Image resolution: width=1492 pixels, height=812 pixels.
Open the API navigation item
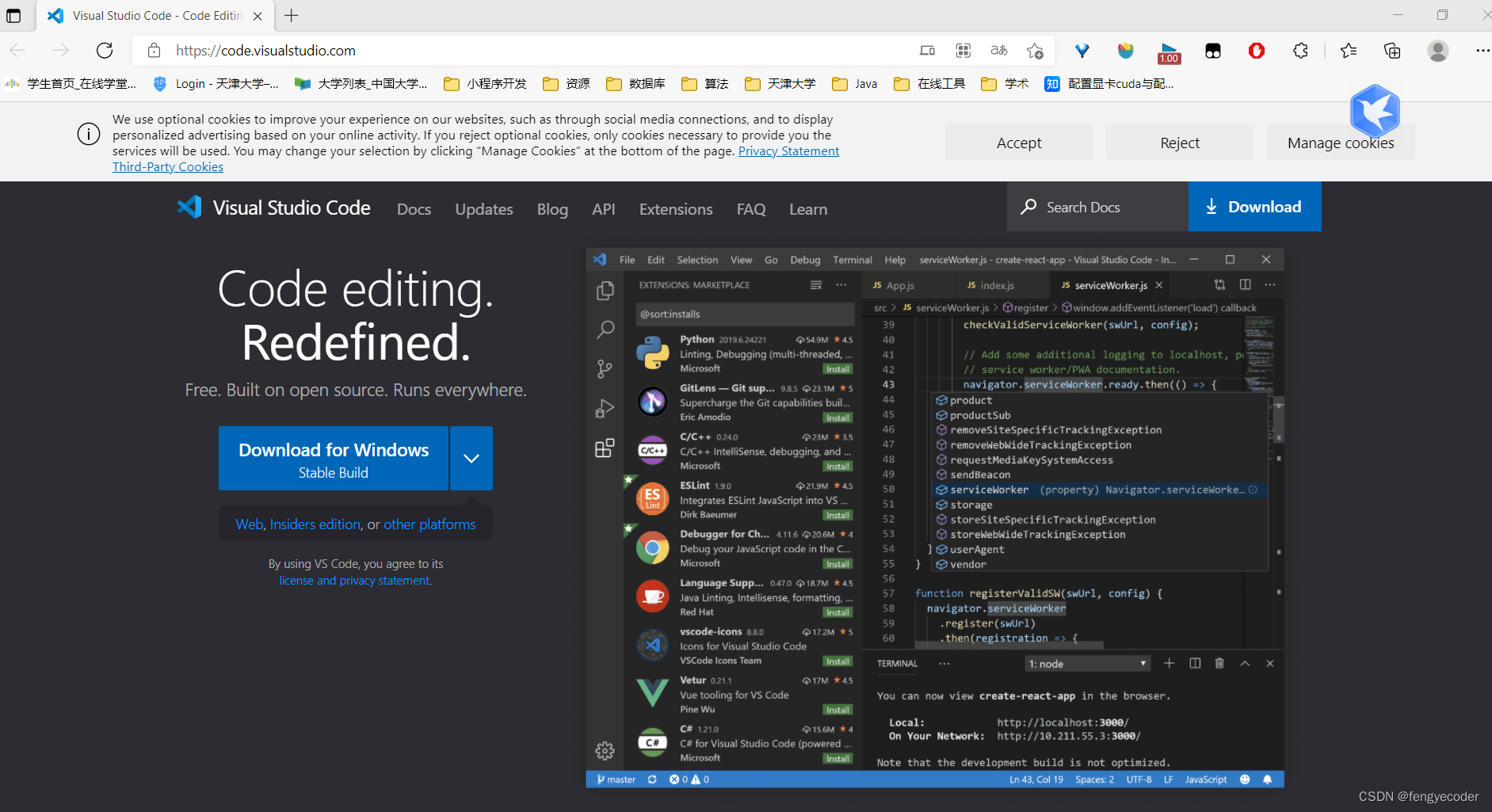[604, 209]
